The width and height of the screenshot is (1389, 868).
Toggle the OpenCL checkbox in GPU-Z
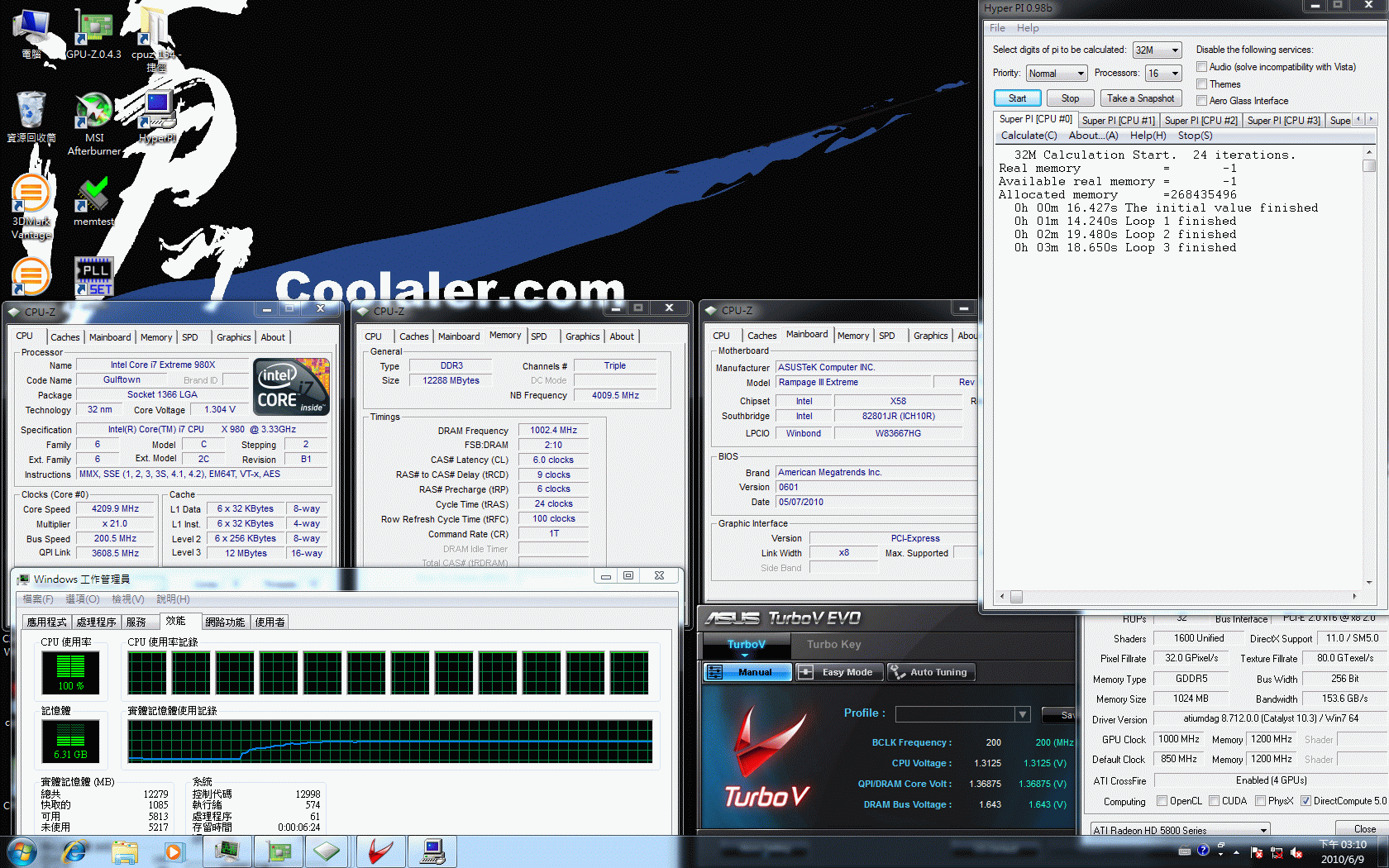coord(1162,801)
